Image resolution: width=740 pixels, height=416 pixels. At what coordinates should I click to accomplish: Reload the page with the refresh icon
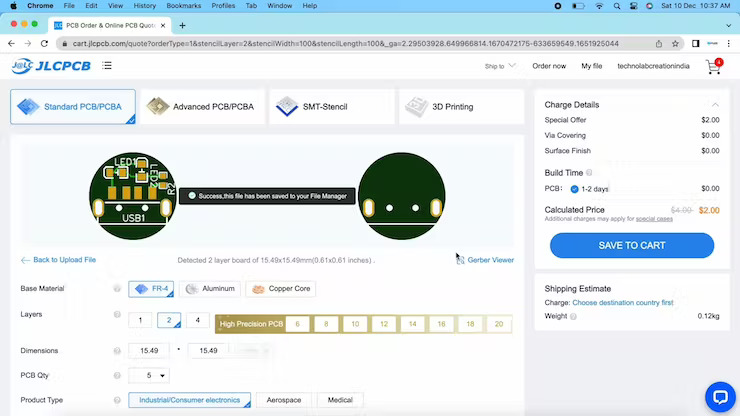pyautogui.click(x=44, y=43)
